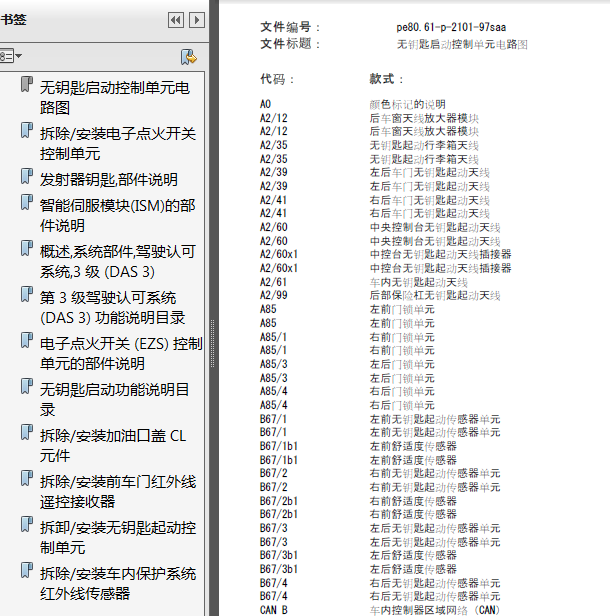The width and height of the screenshot is (610, 616).
Task: Open bookmark 无钥匙启动功能说明目录
Action: tap(114, 399)
